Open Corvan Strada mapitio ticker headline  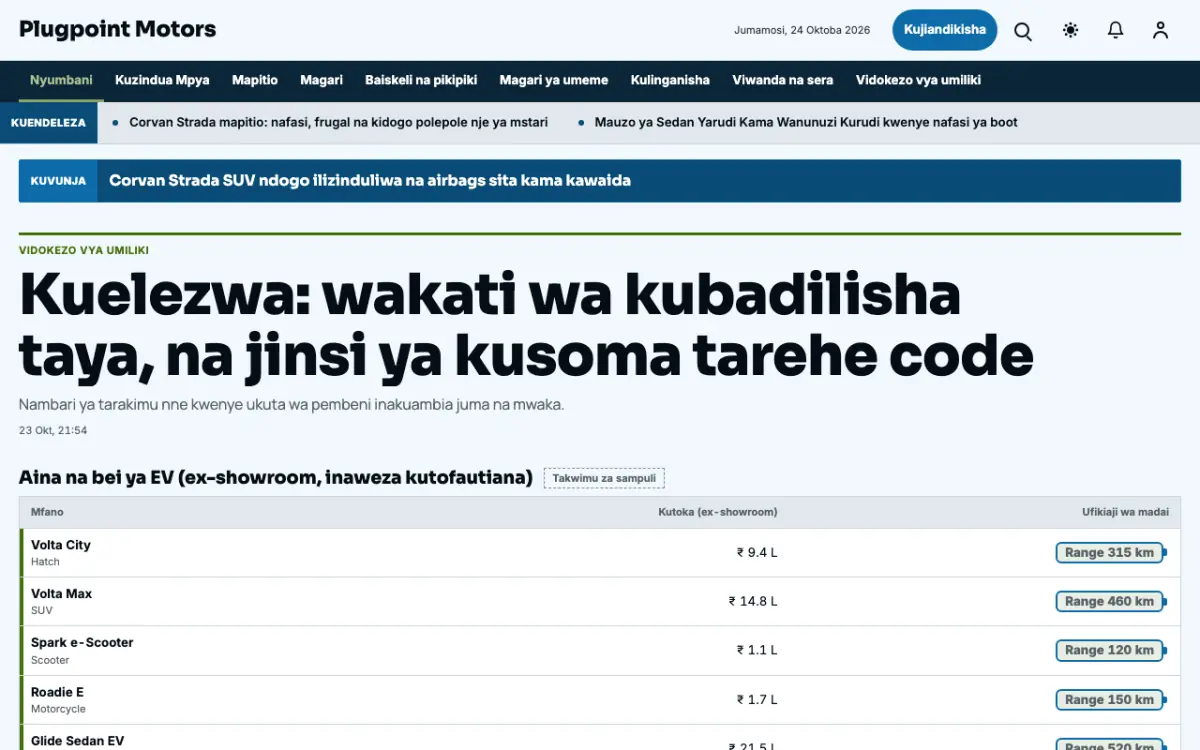tap(338, 122)
